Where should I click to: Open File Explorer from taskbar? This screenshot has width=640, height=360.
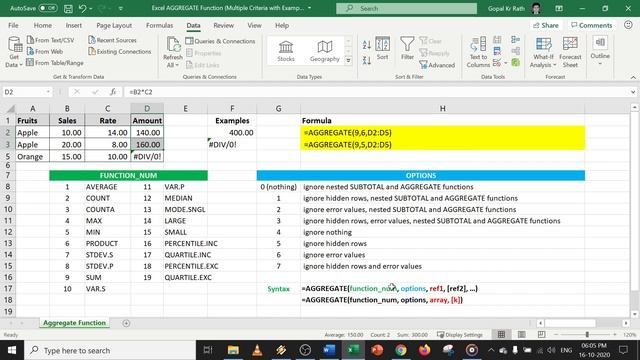click(233, 350)
